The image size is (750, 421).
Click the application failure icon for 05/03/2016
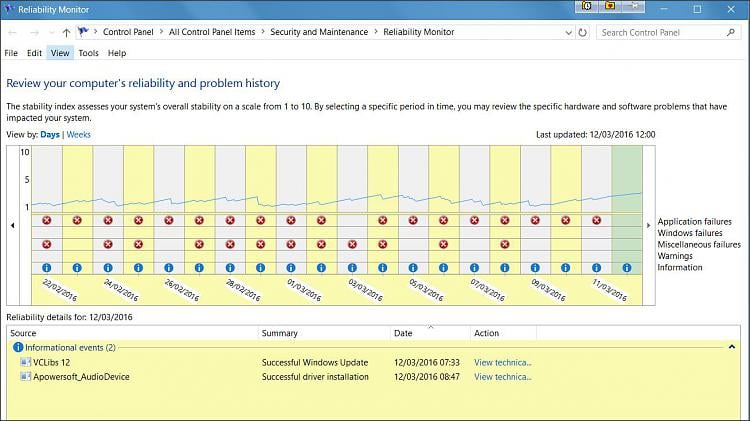click(x=413, y=220)
